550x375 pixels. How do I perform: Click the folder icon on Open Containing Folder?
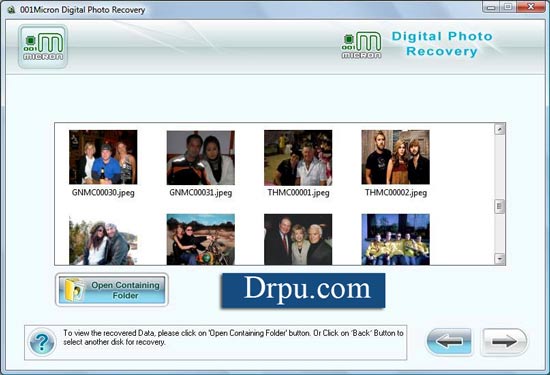pyautogui.click(x=75, y=290)
